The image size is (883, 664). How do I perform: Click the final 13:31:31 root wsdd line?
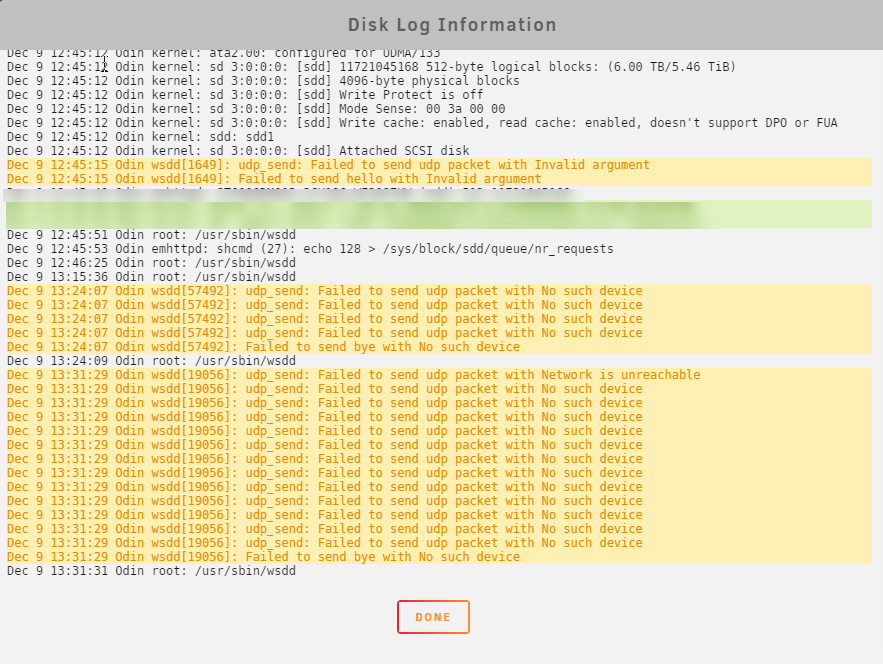point(151,571)
